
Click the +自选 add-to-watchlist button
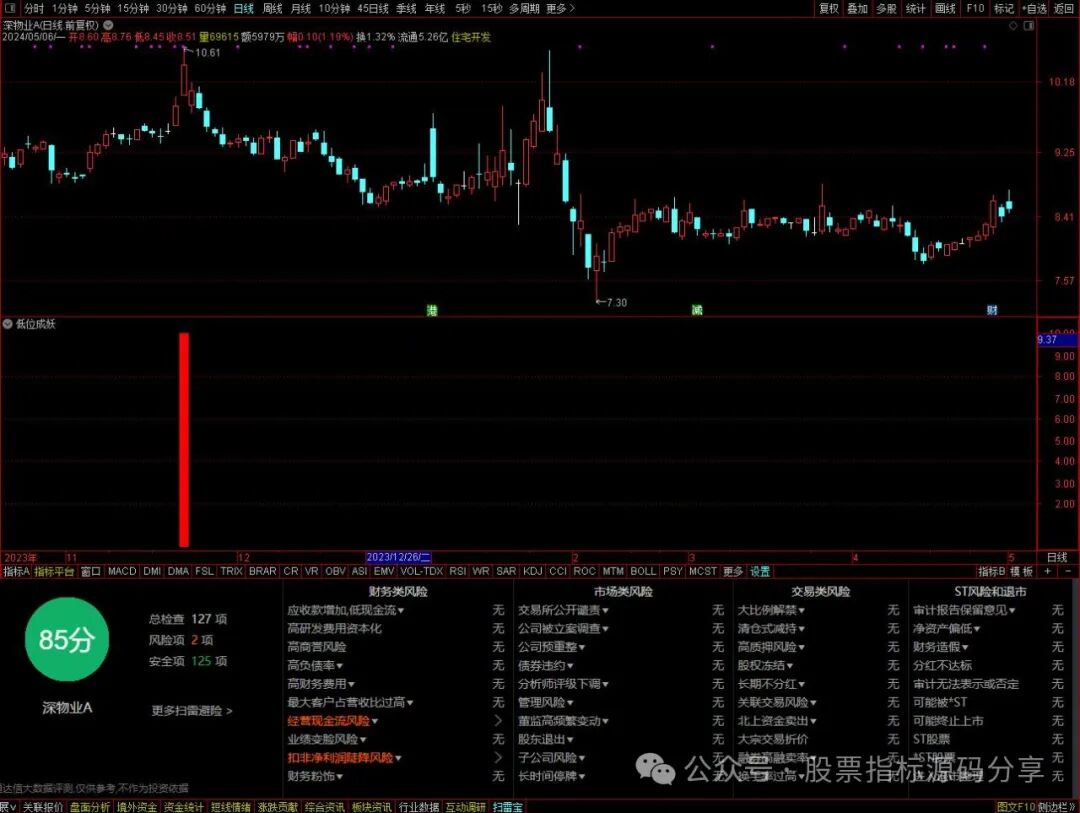[x=1034, y=8]
